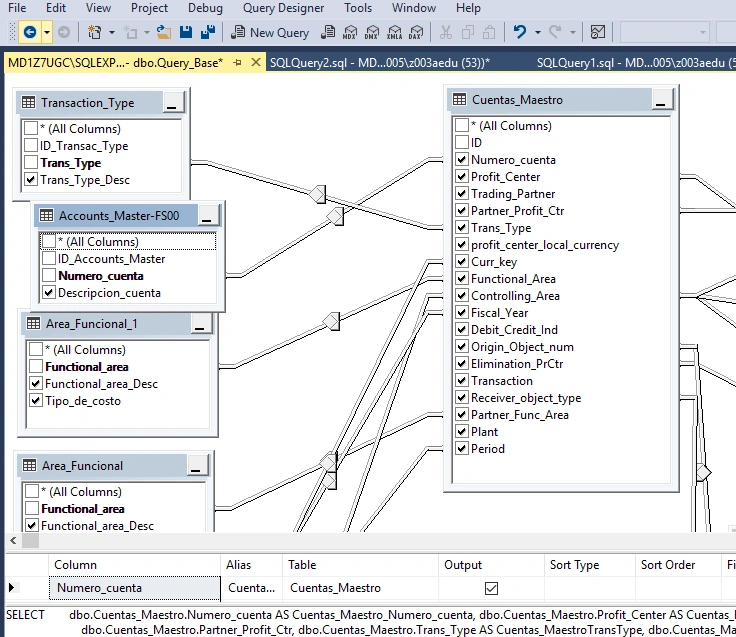Click the DAX query icon
Image resolution: width=736 pixels, height=637 pixels.
pos(416,32)
